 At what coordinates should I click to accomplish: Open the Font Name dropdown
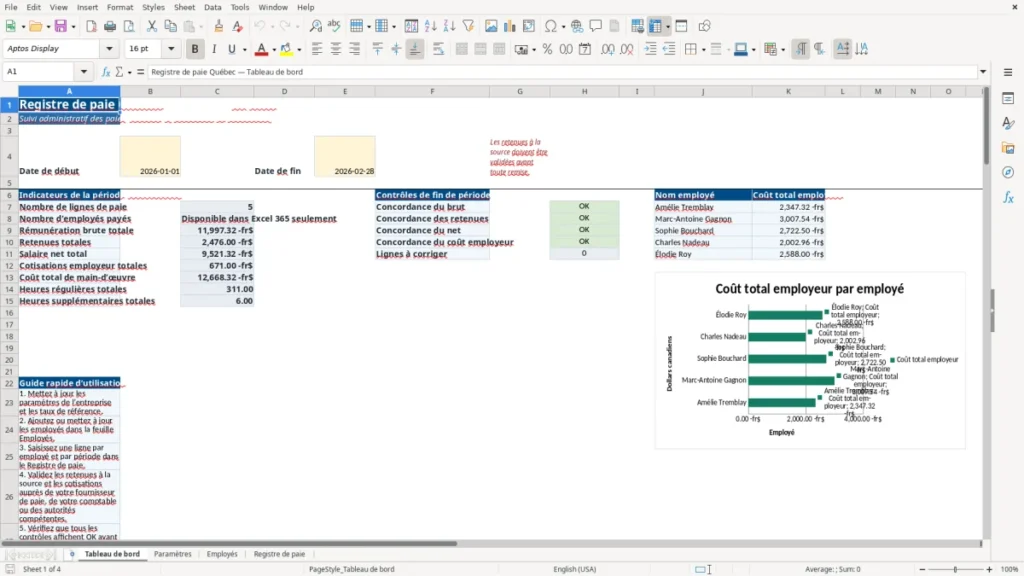coord(109,49)
